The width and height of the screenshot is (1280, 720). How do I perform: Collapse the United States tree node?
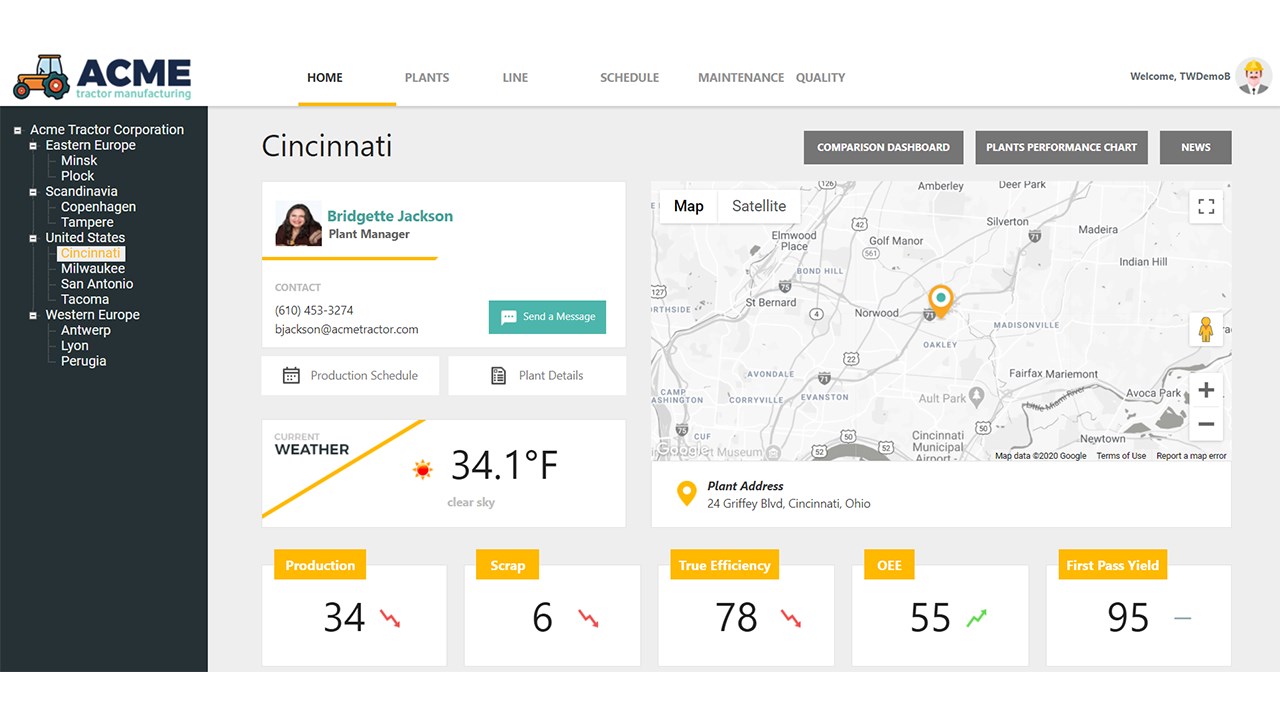(33, 238)
